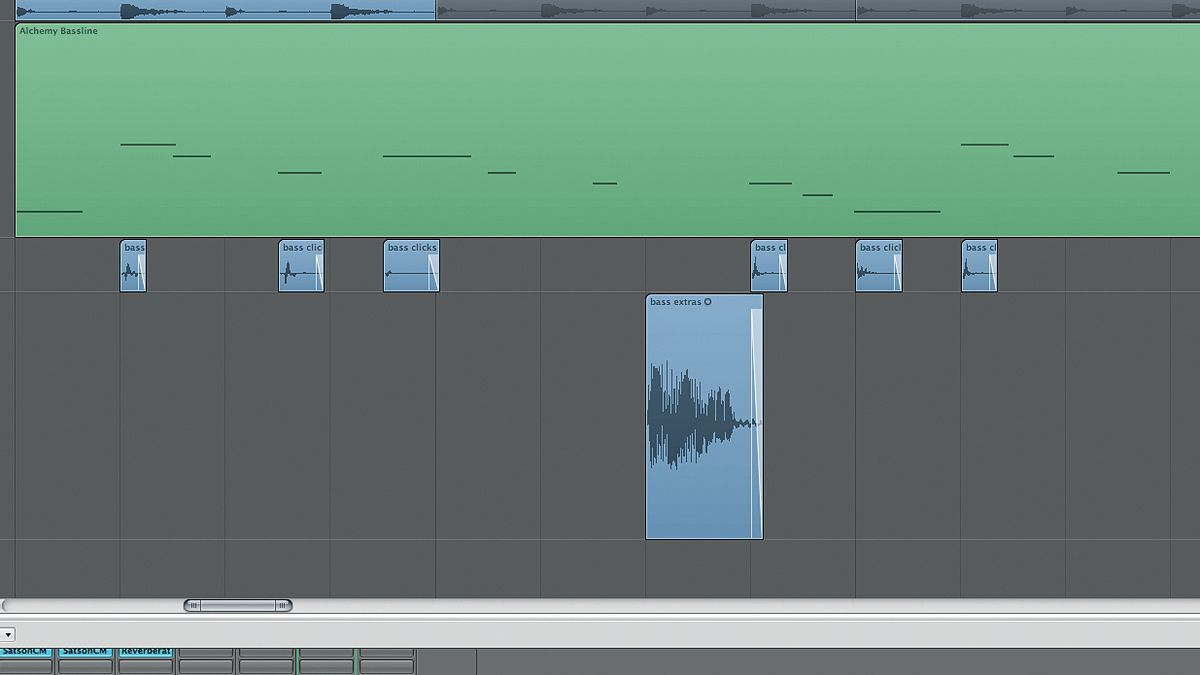Screen dimensions: 1200x675
Task: Click the scrollbar's left arrow control
Action: click(x=192, y=604)
